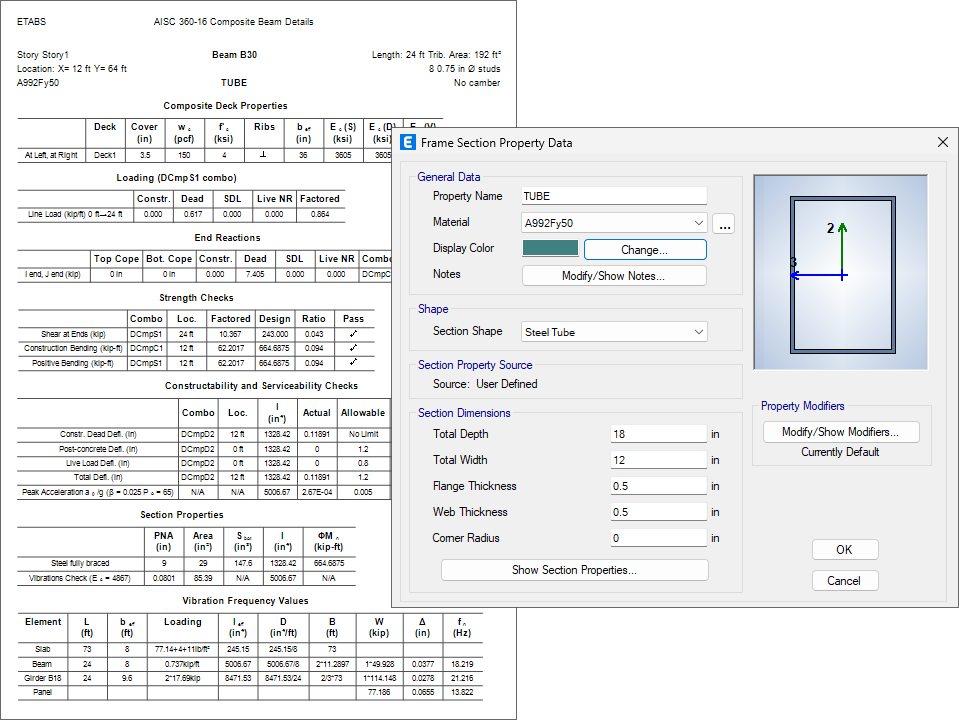Click the Display Color teal swatch
The height and width of the screenshot is (720, 959).
click(x=549, y=249)
